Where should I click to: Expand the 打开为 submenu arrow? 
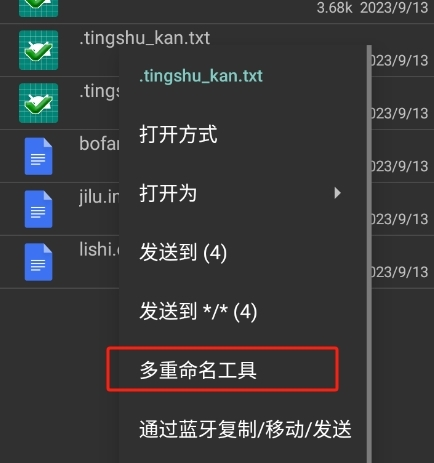point(338,193)
